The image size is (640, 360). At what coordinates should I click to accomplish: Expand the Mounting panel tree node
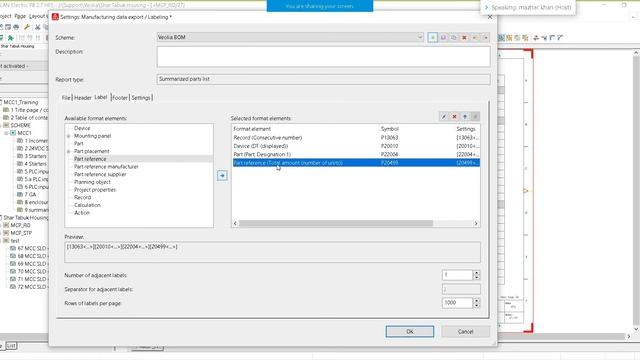coord(69,136)
